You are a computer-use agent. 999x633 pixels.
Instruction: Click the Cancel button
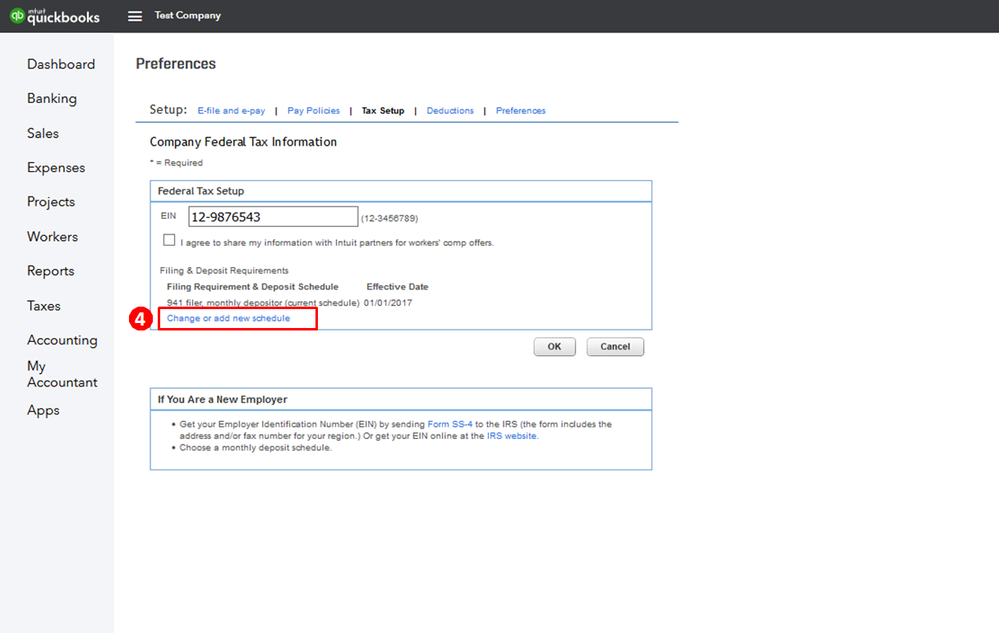(x=615, y=346)
